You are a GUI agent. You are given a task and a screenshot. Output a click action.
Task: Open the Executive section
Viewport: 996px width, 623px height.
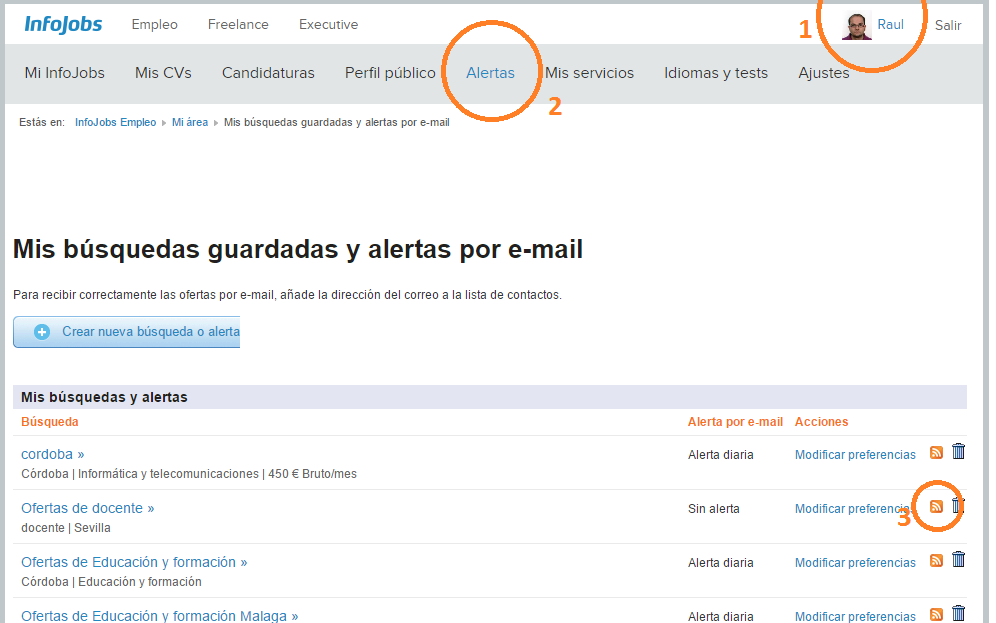point(328,24)
